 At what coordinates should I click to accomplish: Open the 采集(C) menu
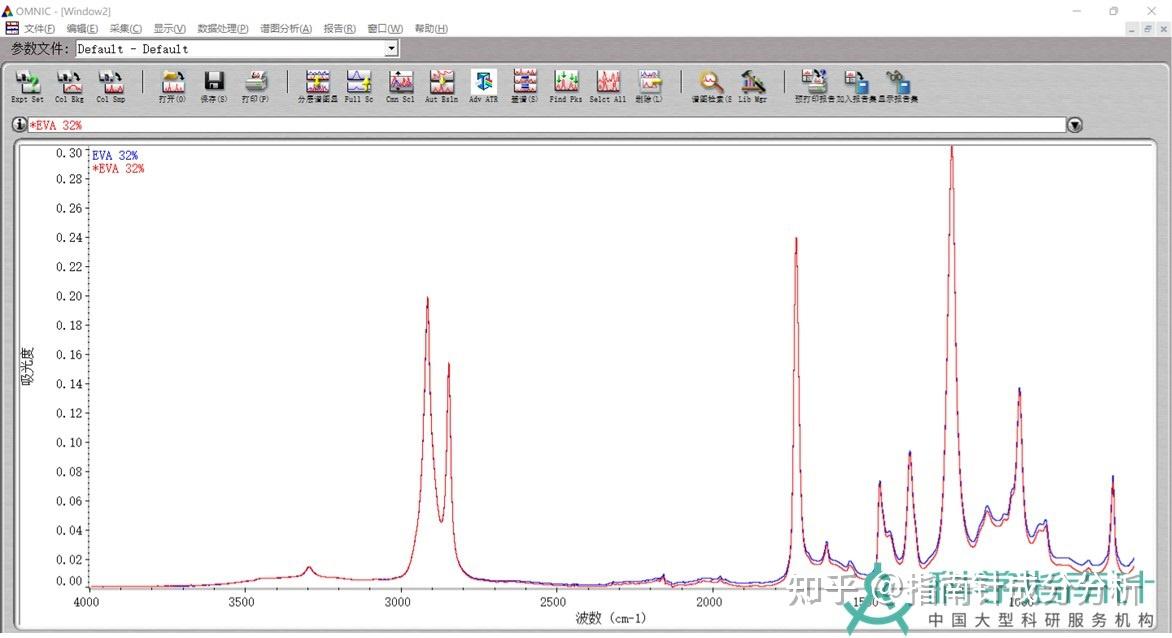pos(126,28)
